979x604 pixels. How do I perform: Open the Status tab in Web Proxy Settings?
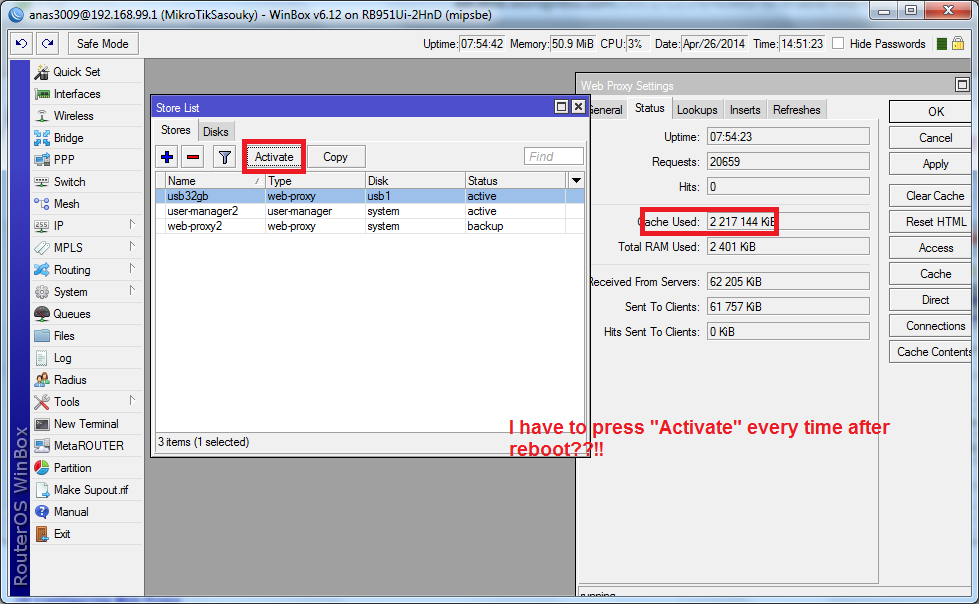[649, 108]
